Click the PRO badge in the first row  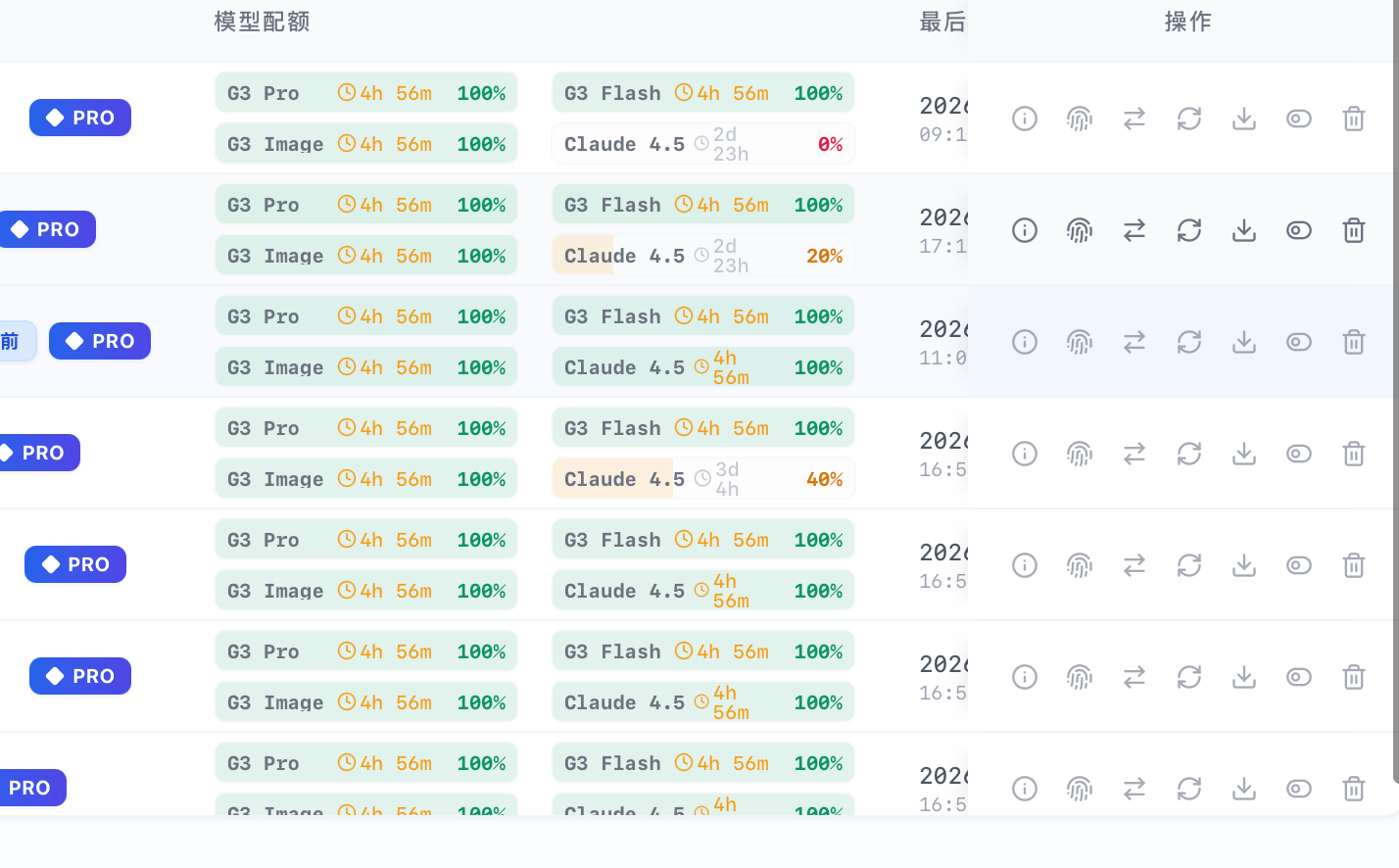[80, 118]
